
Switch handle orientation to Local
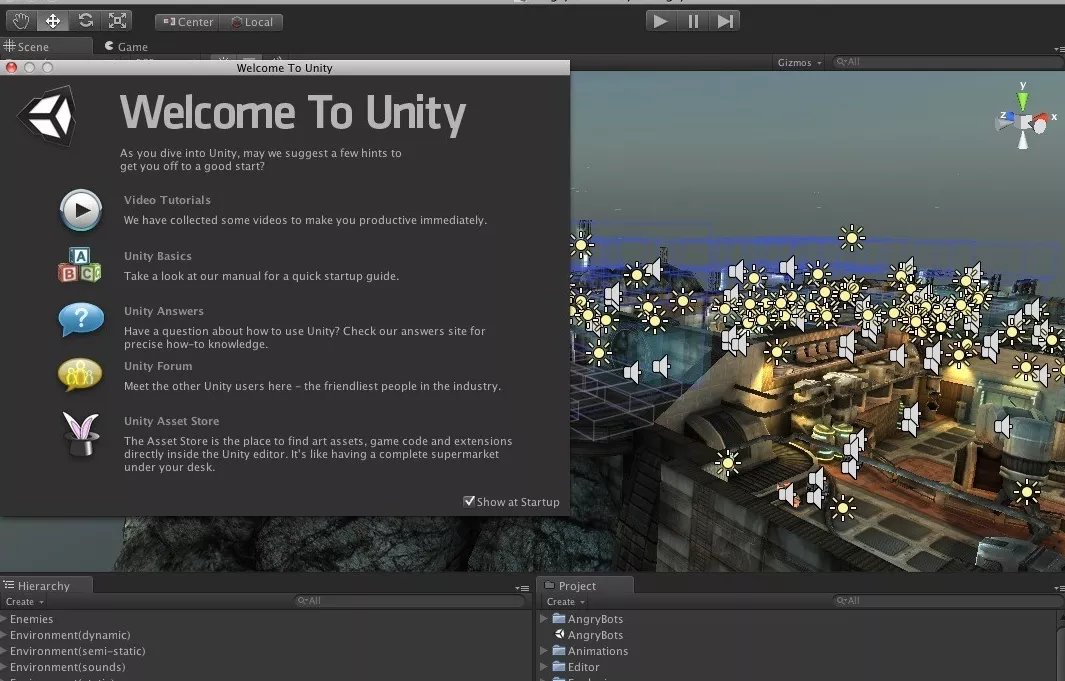coord(251,21)
